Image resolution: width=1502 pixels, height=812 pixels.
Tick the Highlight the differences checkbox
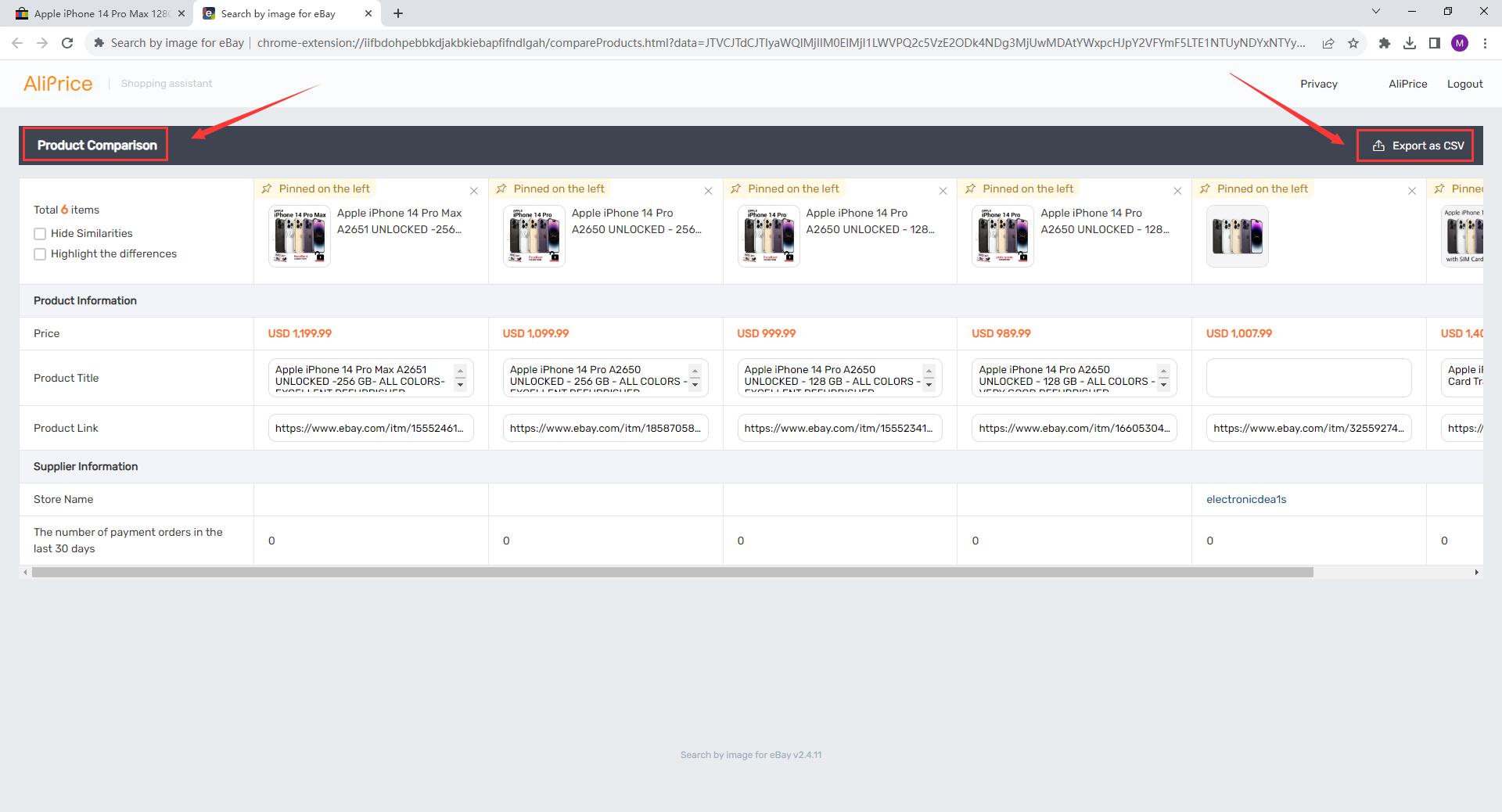(x=40, y=254)
